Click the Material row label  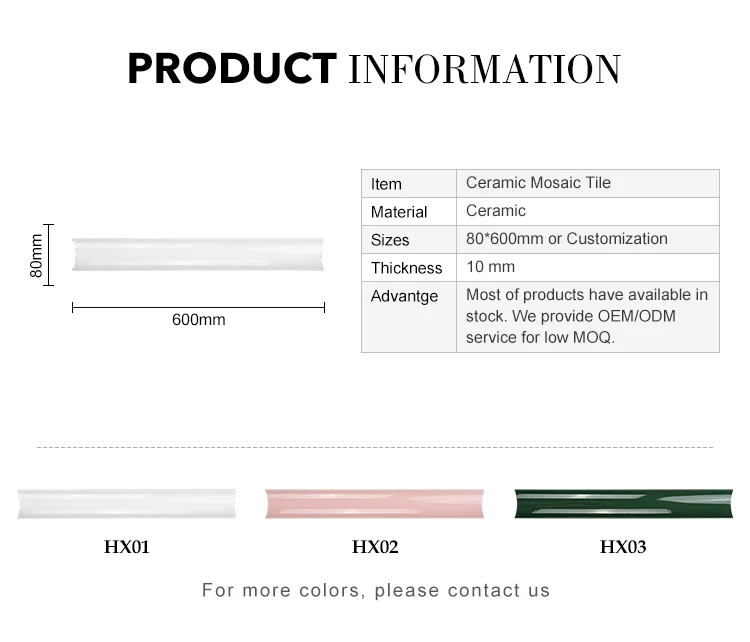(399, 212)
